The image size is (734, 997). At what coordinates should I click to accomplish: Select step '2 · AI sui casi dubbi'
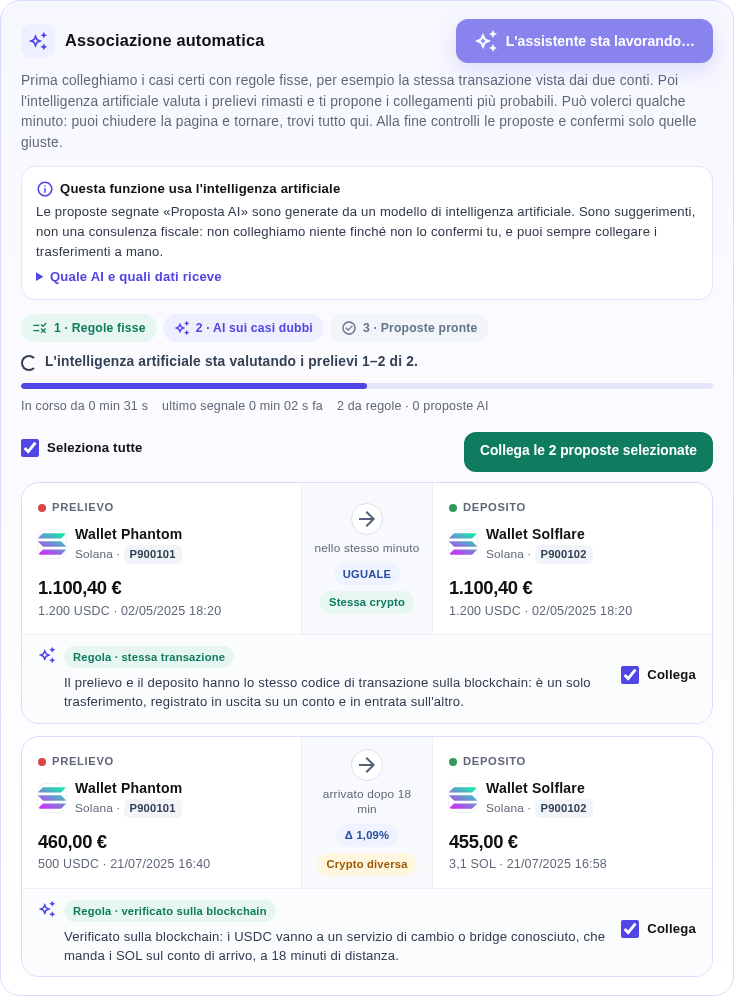pyautogui.click(x=244, y=328)
